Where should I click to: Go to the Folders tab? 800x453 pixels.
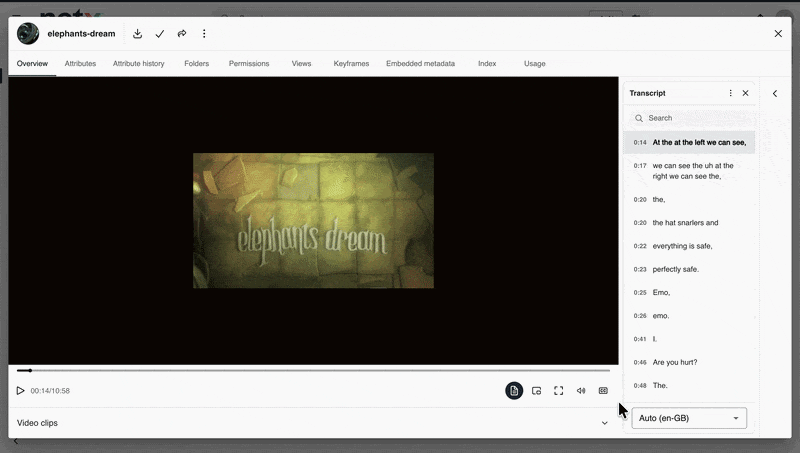coord(196,64)
